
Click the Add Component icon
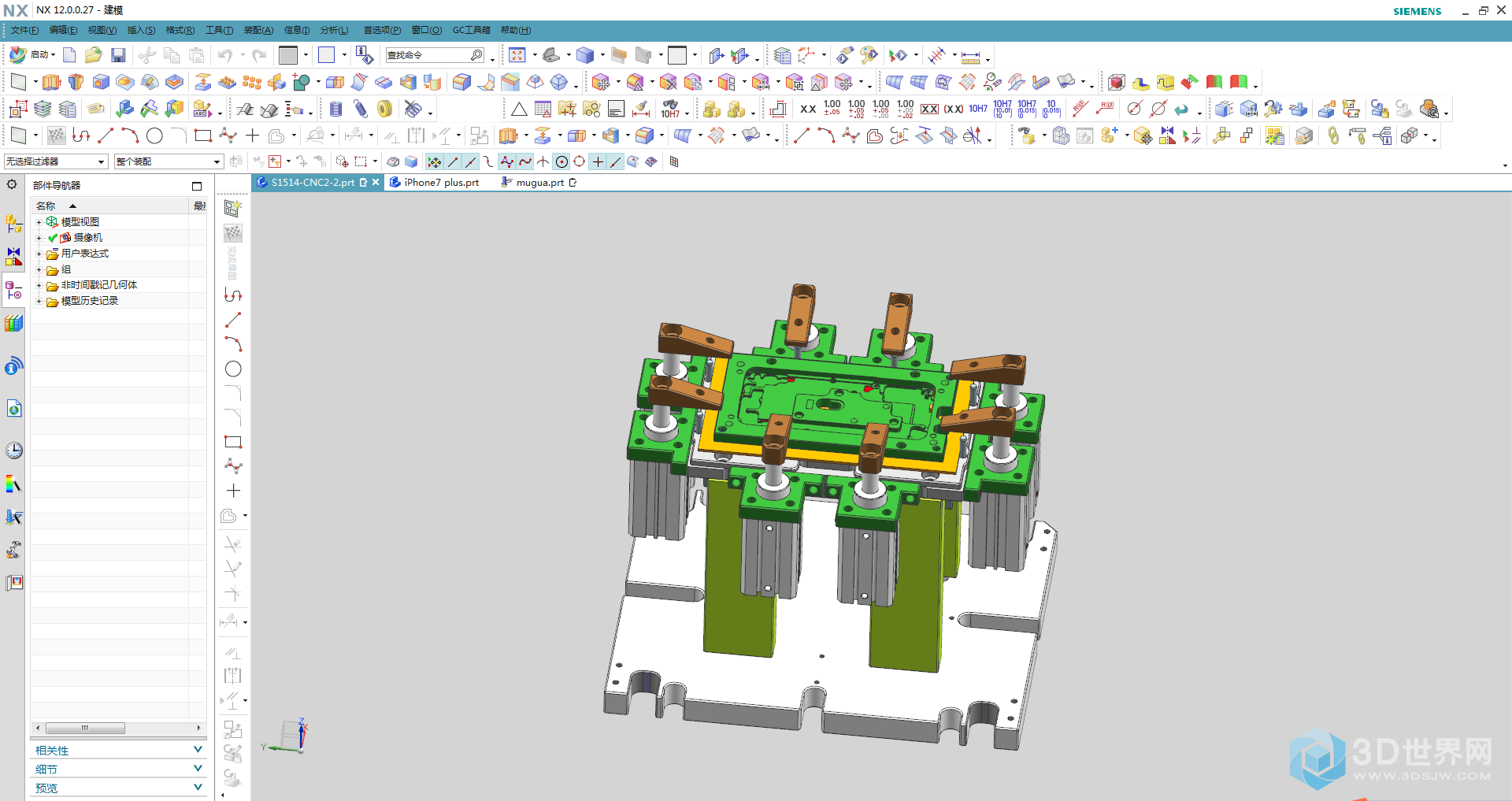1110,135
